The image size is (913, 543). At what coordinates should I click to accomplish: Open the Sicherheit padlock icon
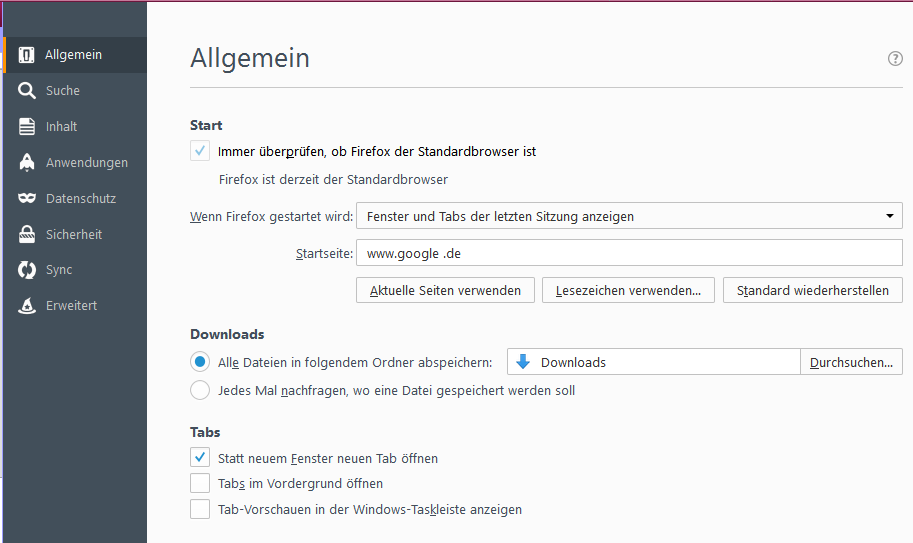[26, 234]
